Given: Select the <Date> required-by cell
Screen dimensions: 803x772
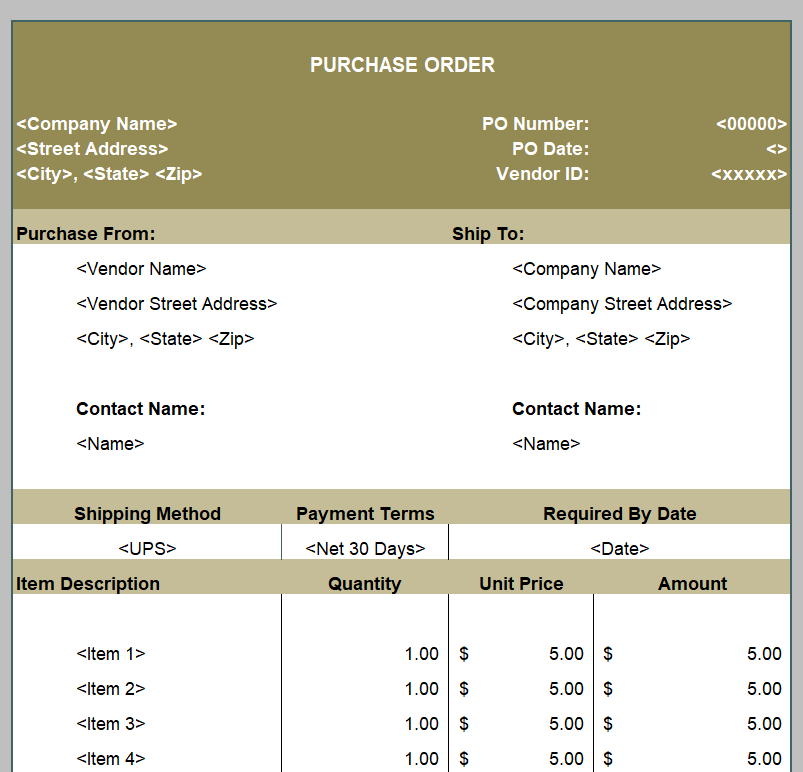Looking at the screenshot, I should coord(620,549).
